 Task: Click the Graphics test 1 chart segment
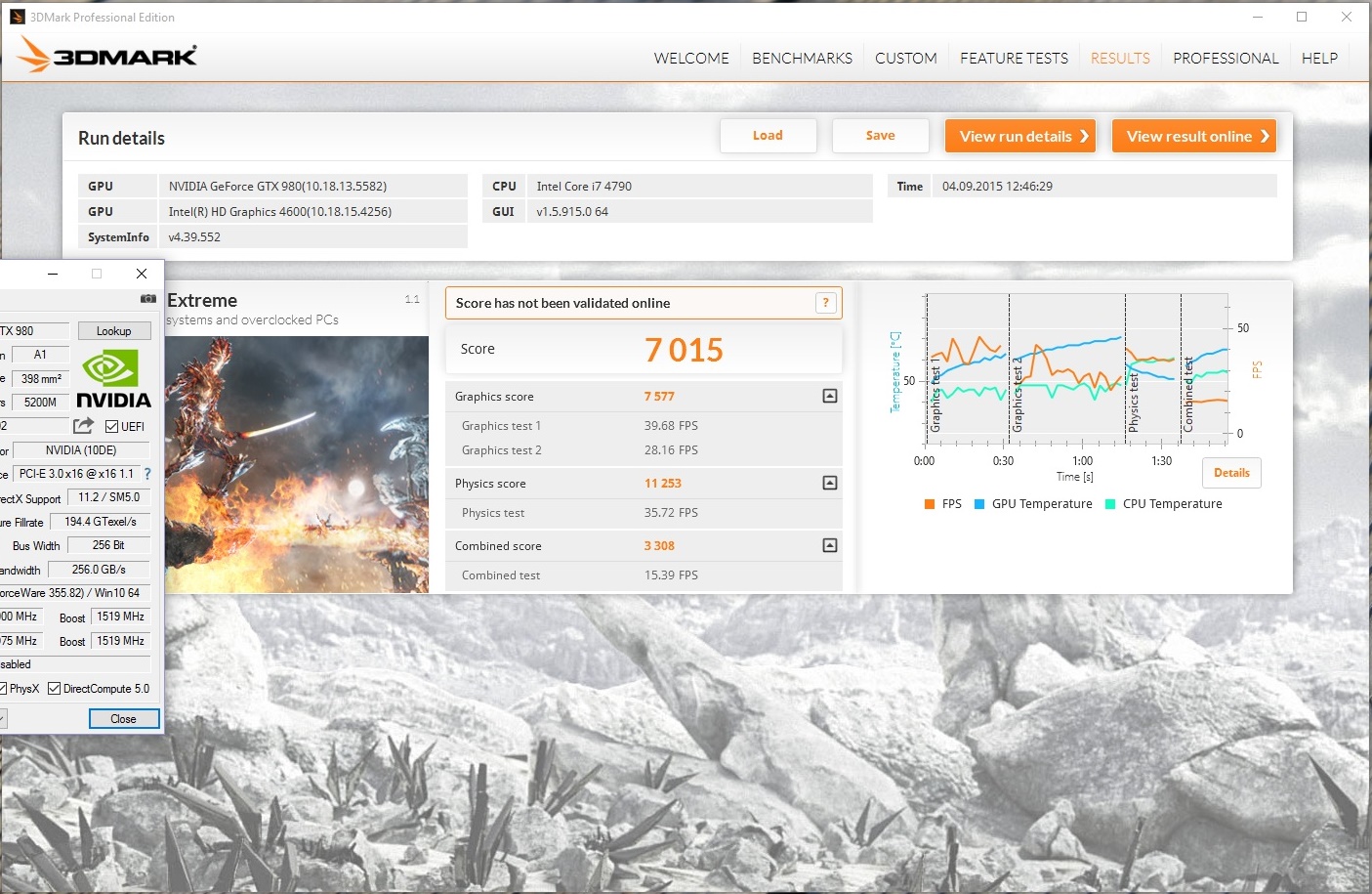[x=967, y=369]
